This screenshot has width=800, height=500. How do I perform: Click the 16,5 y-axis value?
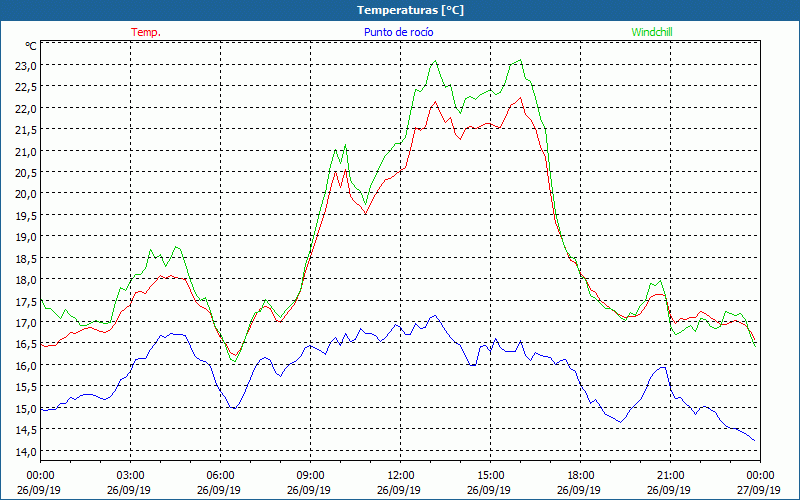coord(26,345)
